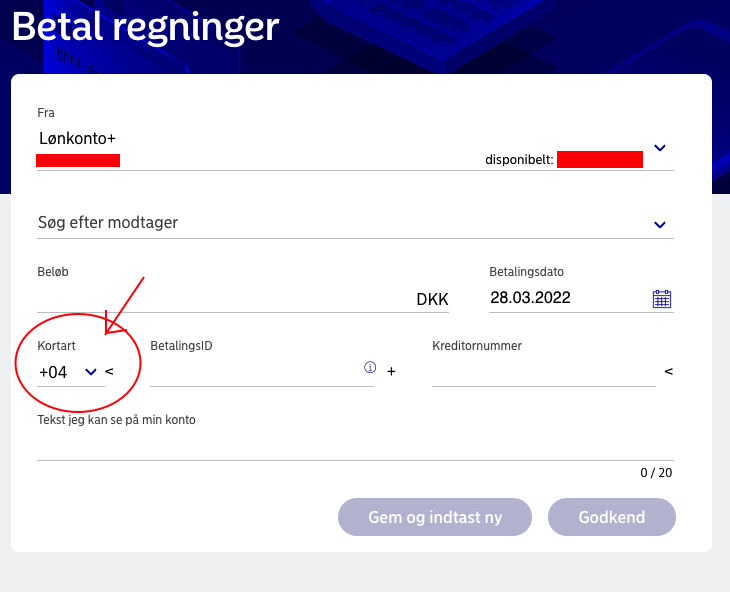The image size is (730, 592).
Task: Open the Søg efter modtager dropdown
Action: [660, 225]
